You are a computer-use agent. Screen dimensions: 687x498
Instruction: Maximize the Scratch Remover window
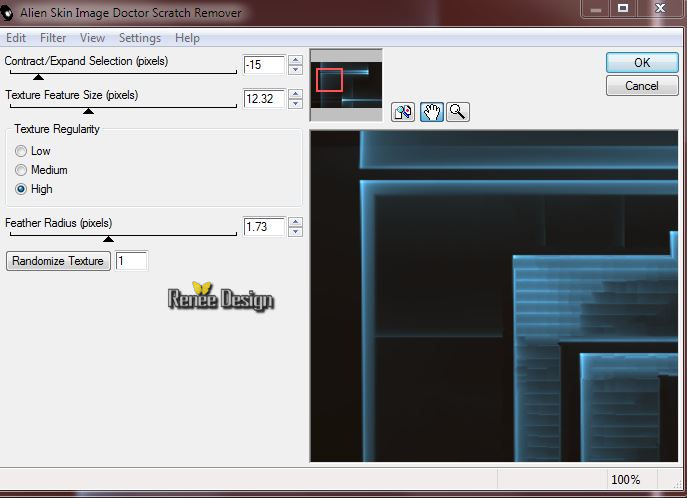[623, 8]
